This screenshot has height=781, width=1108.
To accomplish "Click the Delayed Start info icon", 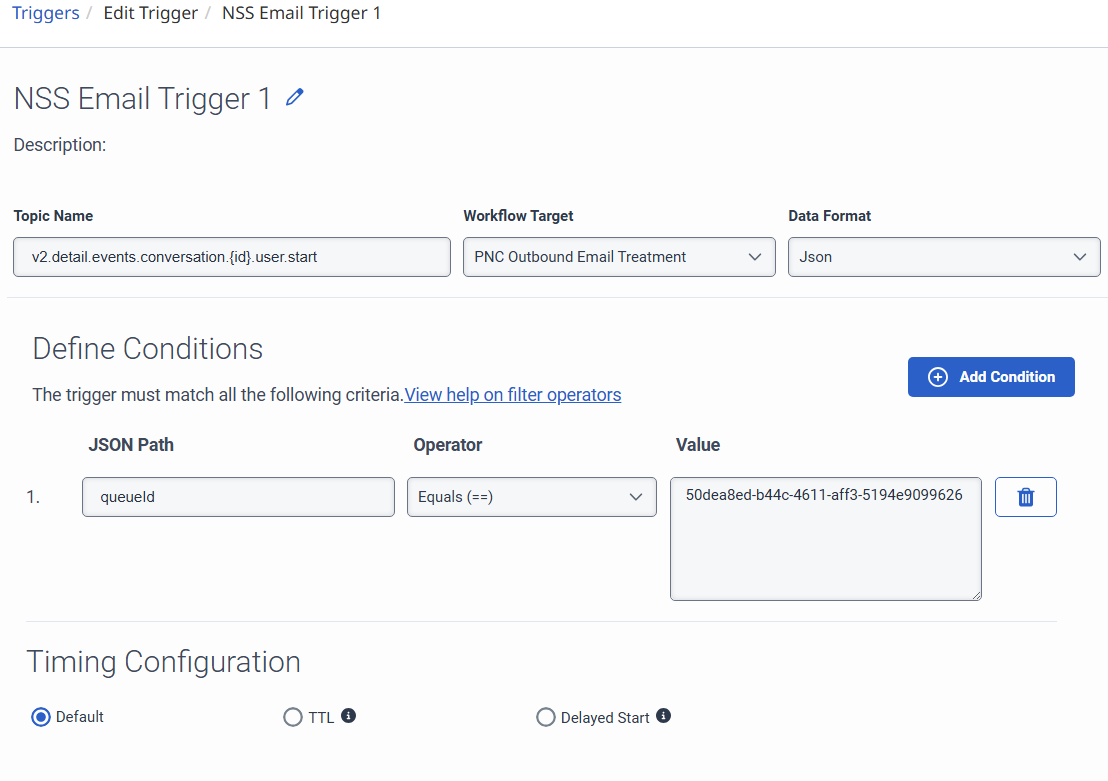I will tap(663, 716).
